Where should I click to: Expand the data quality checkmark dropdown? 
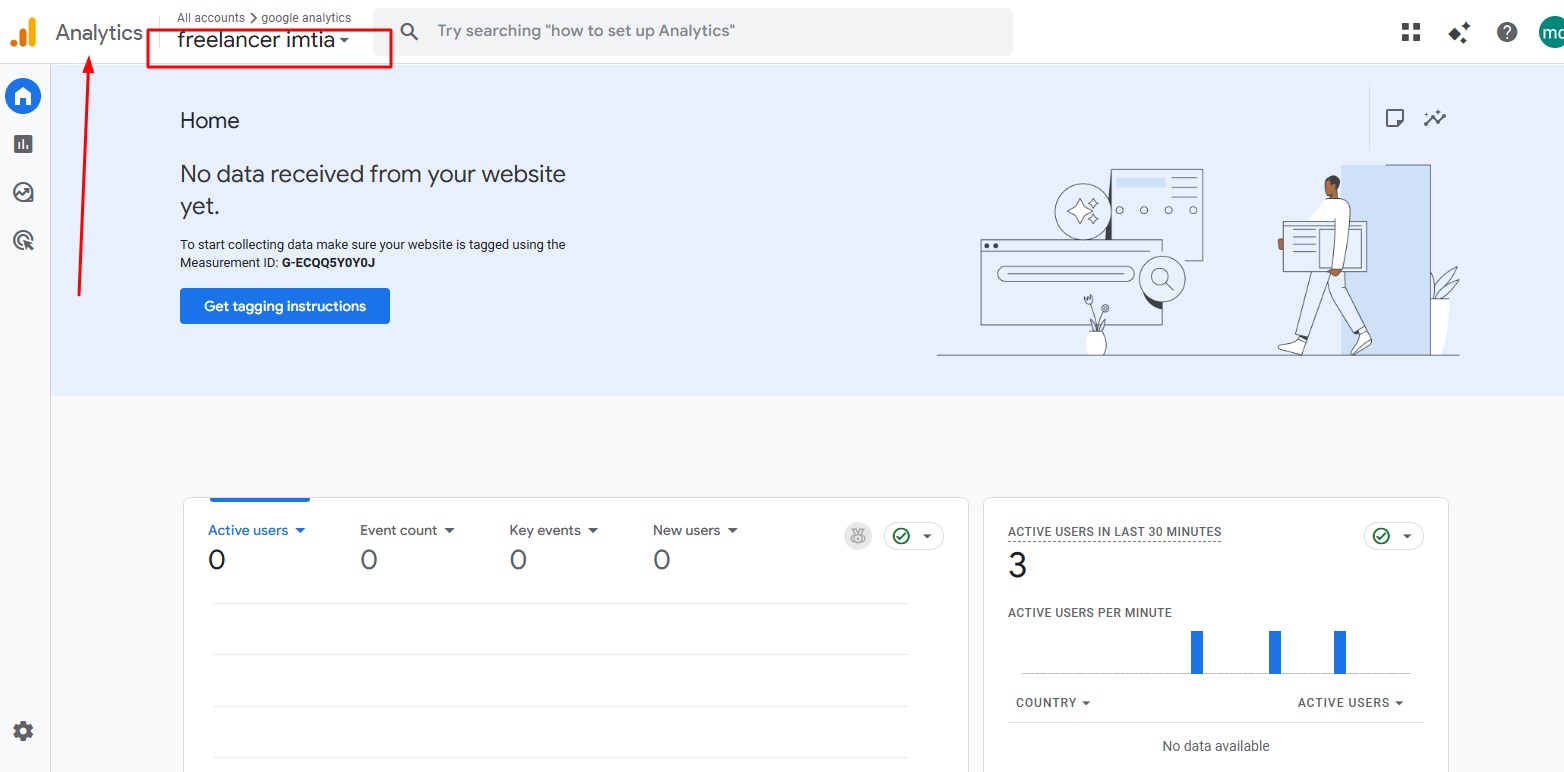point(913,536)
